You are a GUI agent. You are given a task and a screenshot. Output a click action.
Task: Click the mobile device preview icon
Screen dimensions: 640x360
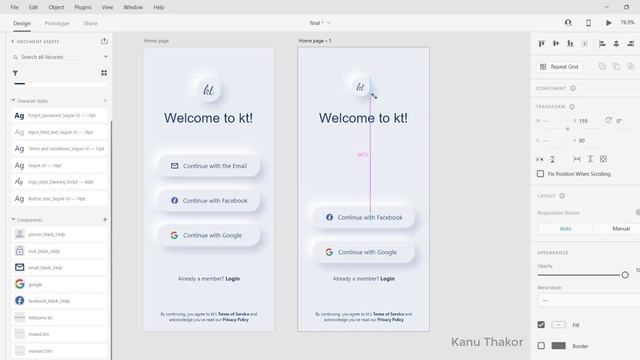pos(588,23)
